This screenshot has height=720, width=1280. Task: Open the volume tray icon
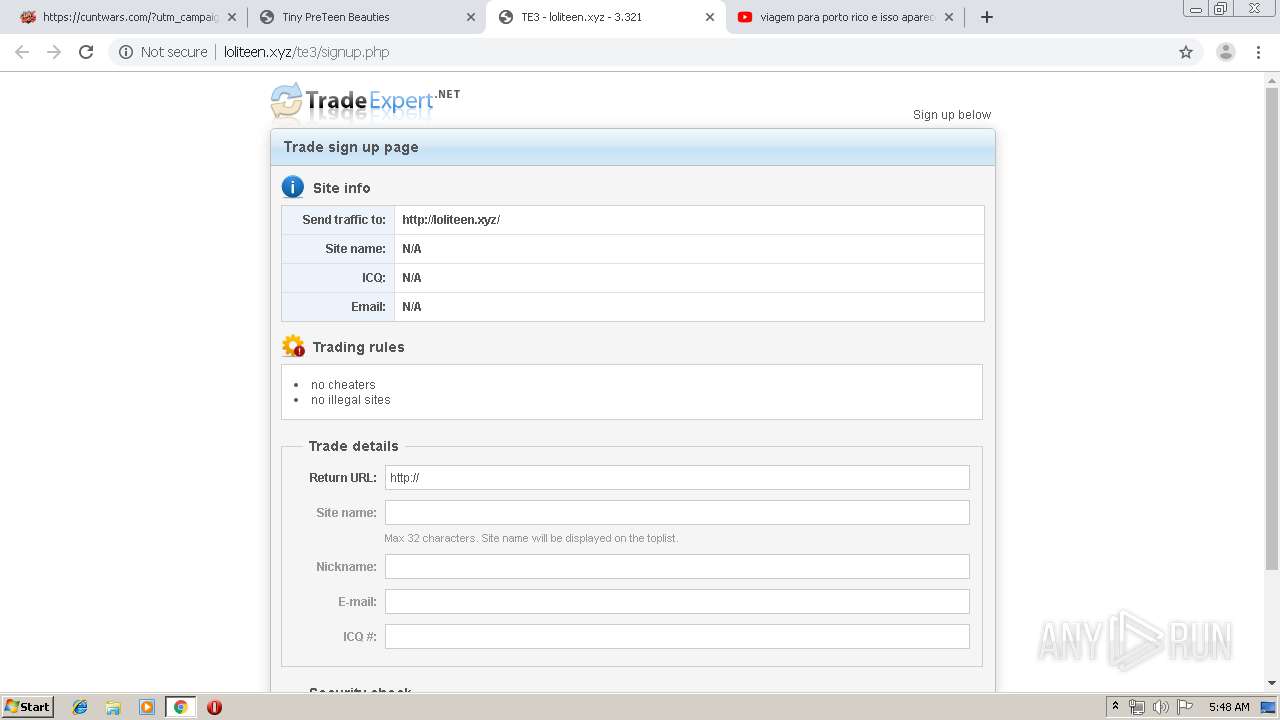point(1160,707)
